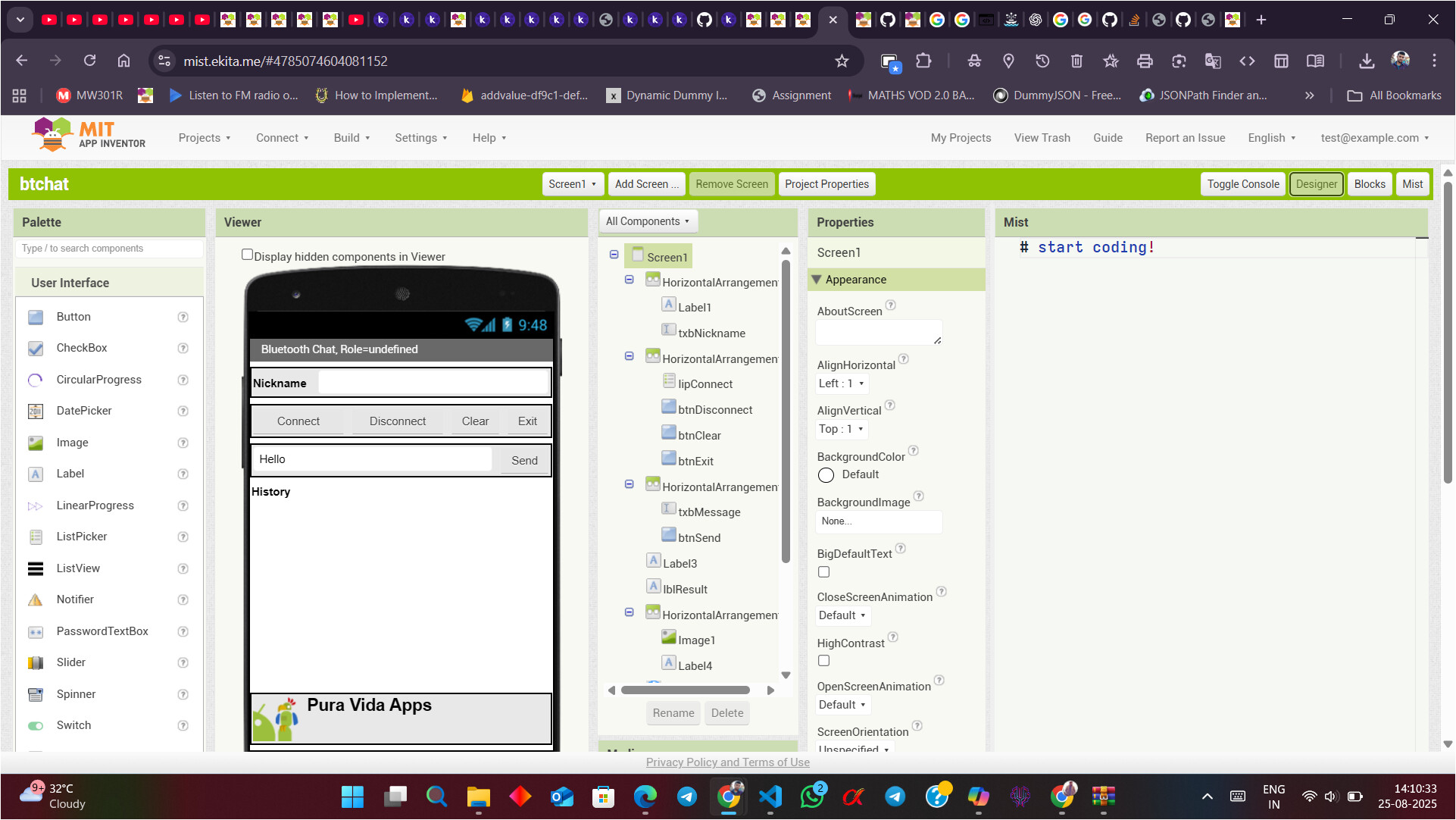Collapse the Screen1 tree node
This screenshot has width=1456, height=820.
[614, 255]
